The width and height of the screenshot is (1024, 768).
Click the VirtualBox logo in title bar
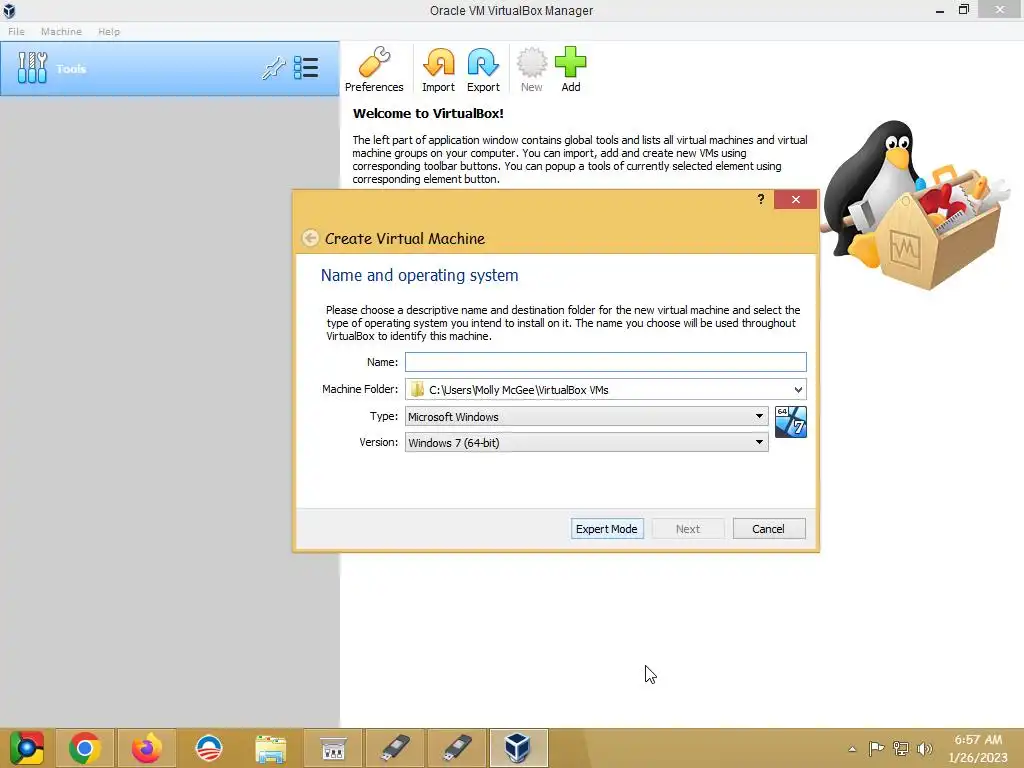pyautogui.click(x=9, y=10)
